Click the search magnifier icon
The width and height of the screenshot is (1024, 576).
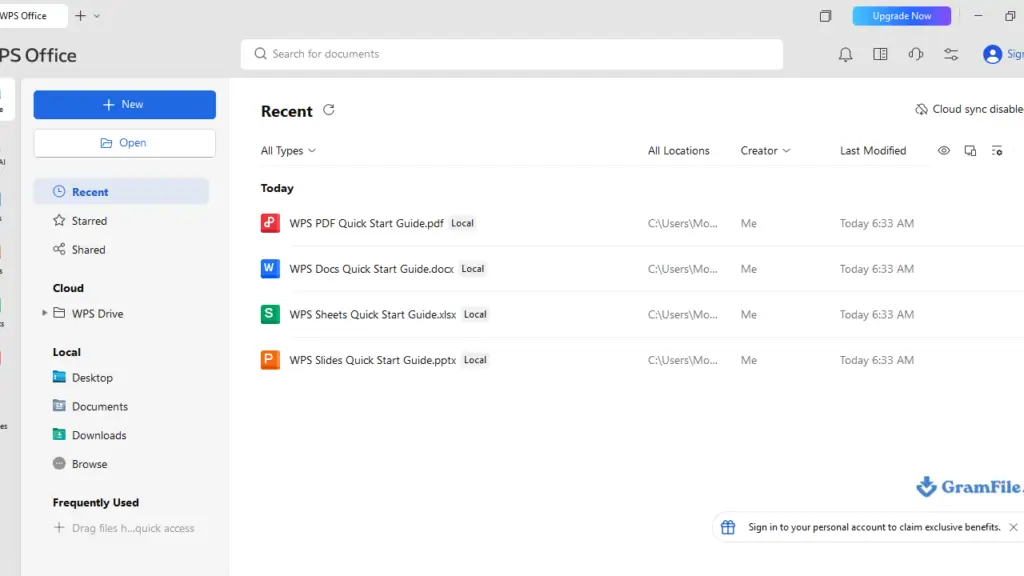[260, 54]
